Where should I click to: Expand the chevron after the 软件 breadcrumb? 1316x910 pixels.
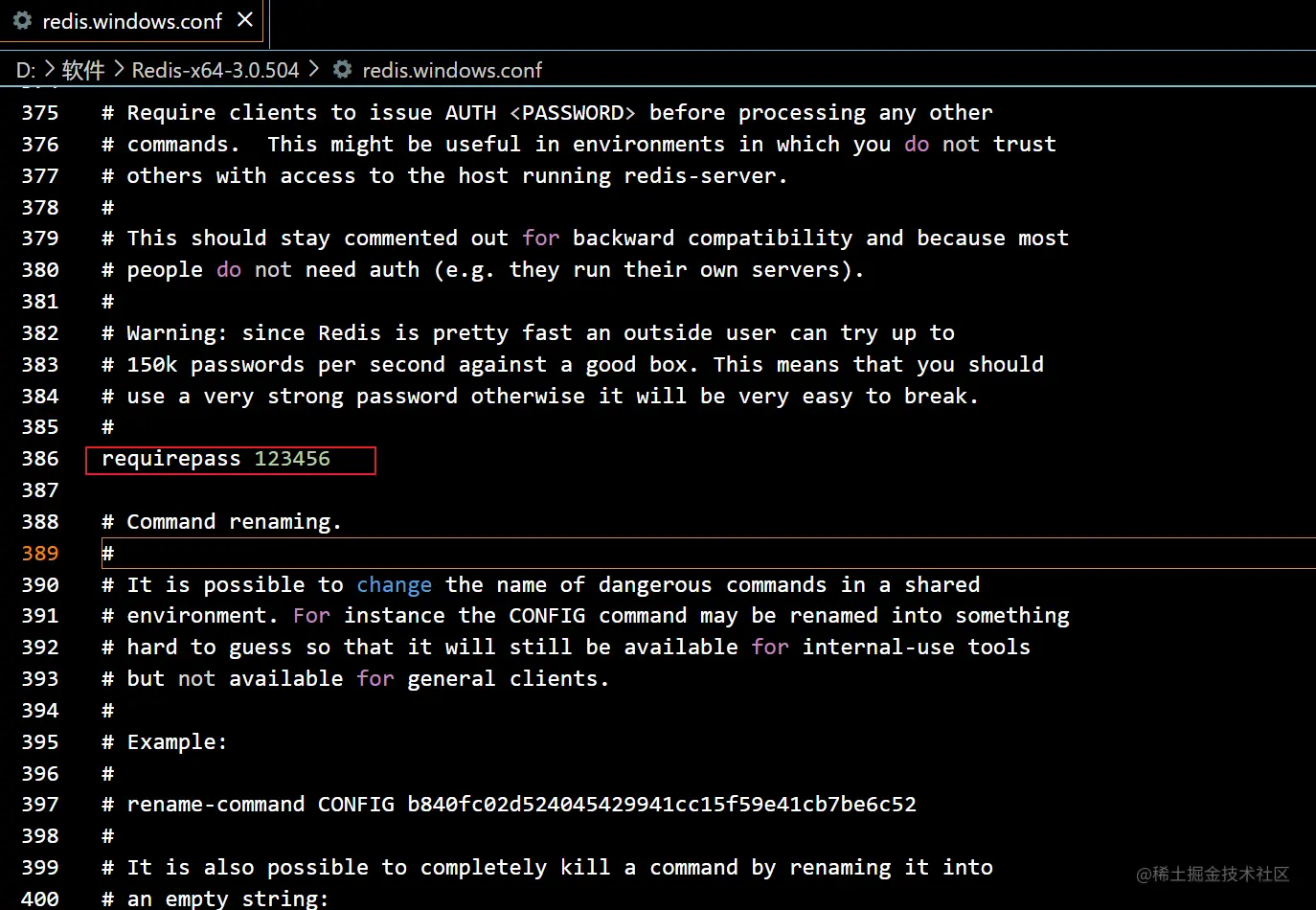pyautogui.click(x=119, y=69)
